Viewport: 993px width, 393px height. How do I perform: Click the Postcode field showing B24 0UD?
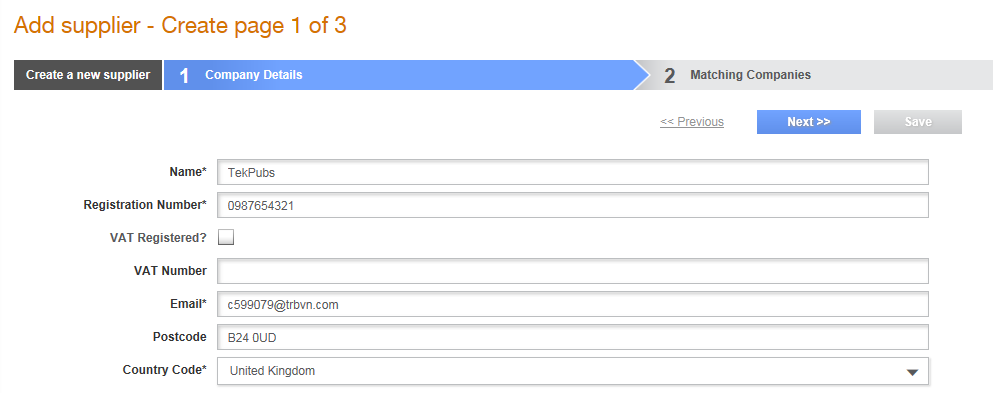(x=572, y=337)
